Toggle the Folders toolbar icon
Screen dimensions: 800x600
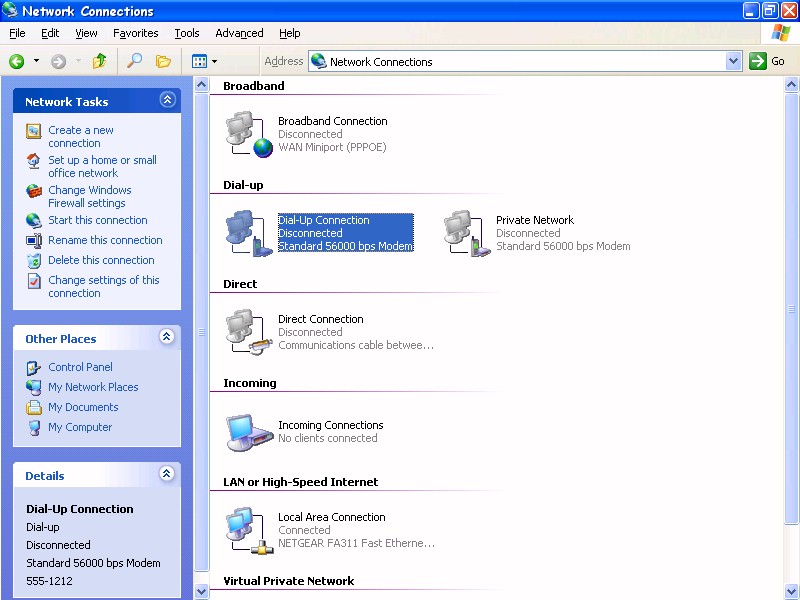(163, 62)
